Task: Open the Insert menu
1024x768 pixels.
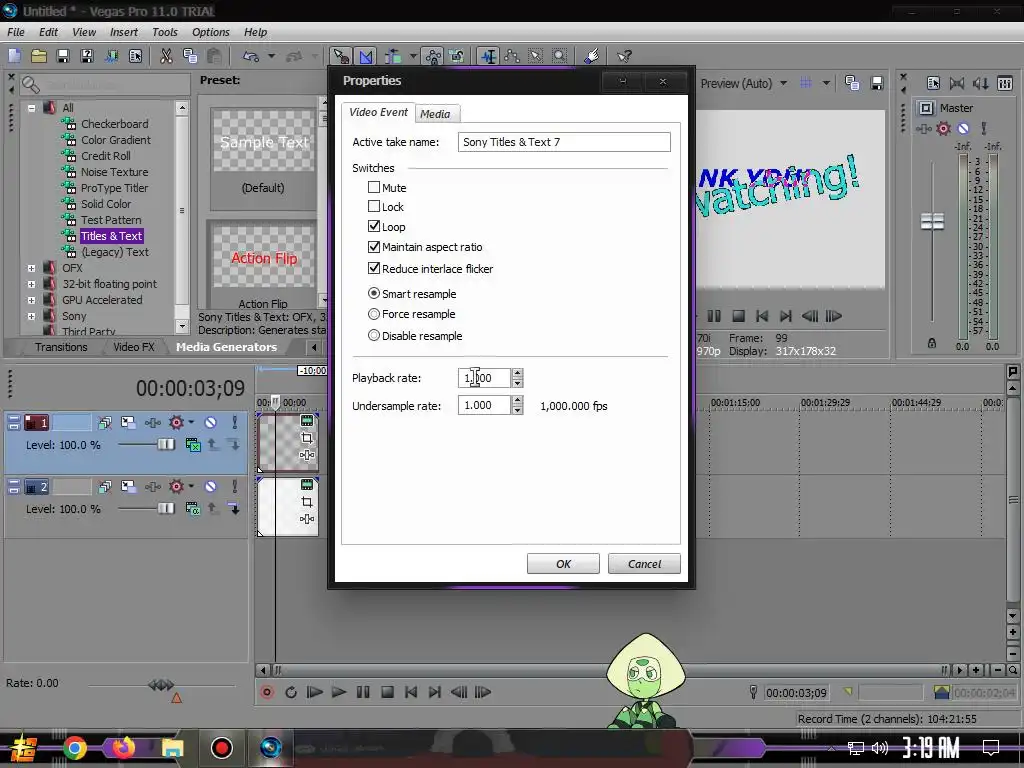Action: click(x=123, y=32)
